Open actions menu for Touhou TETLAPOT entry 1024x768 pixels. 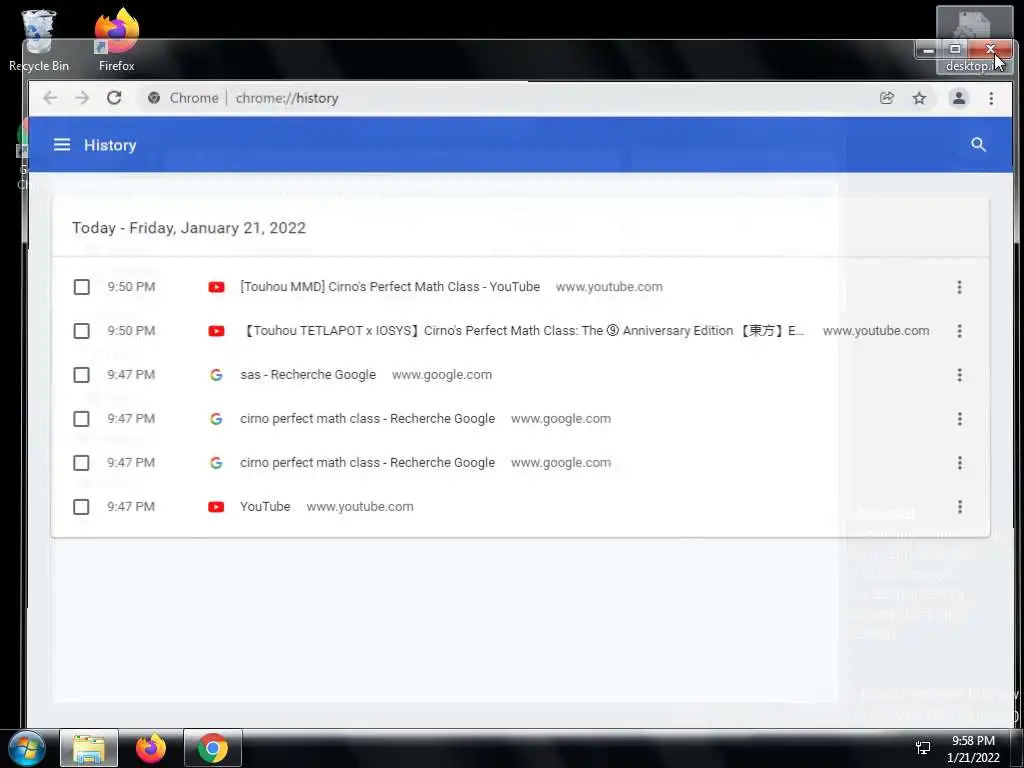pyautogui.click(x=959, y=331)
